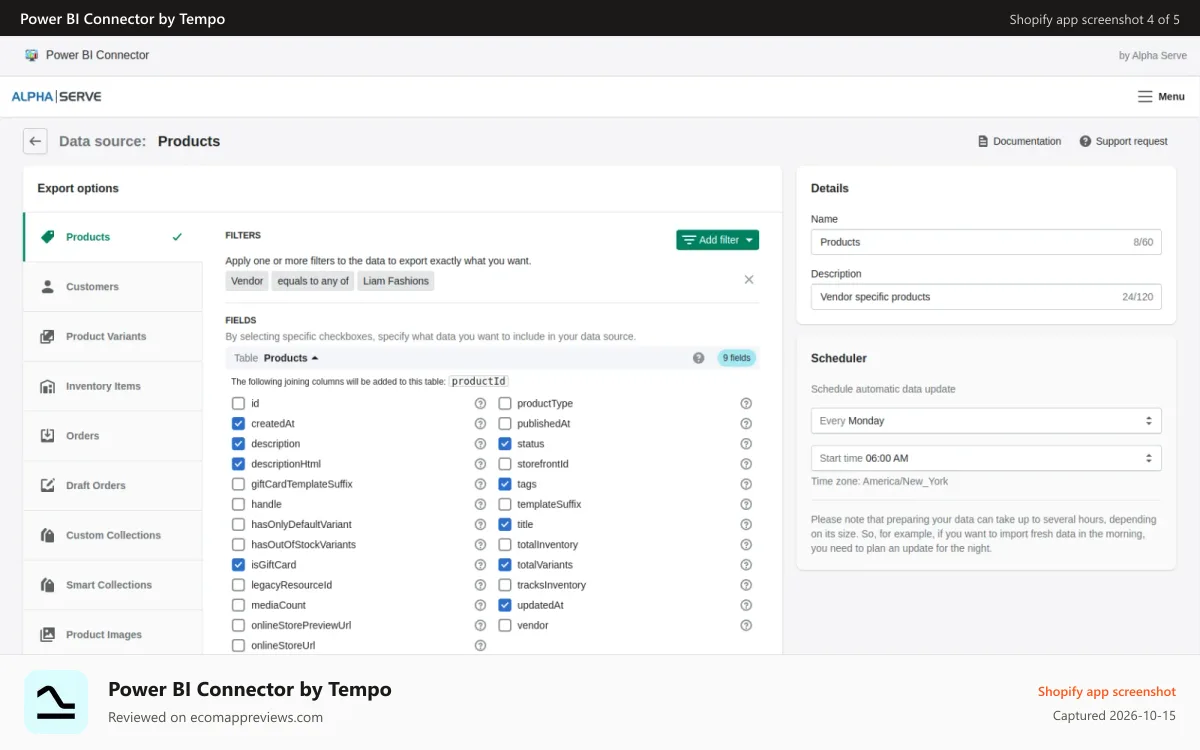Click the help icon for handle

[x=480, y=504]
